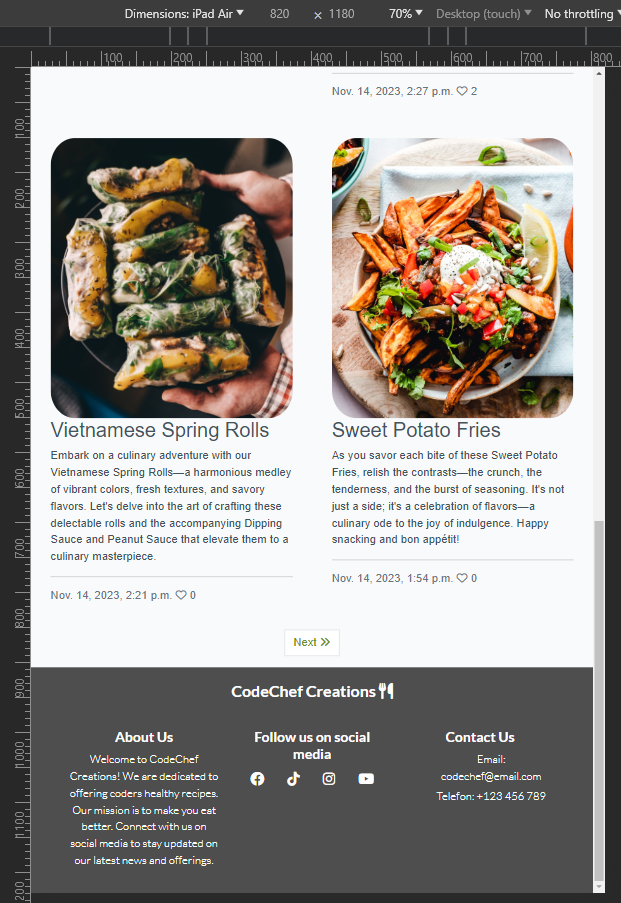Open the Desktop (touch) device type dropdown

(x=483, y=13)
